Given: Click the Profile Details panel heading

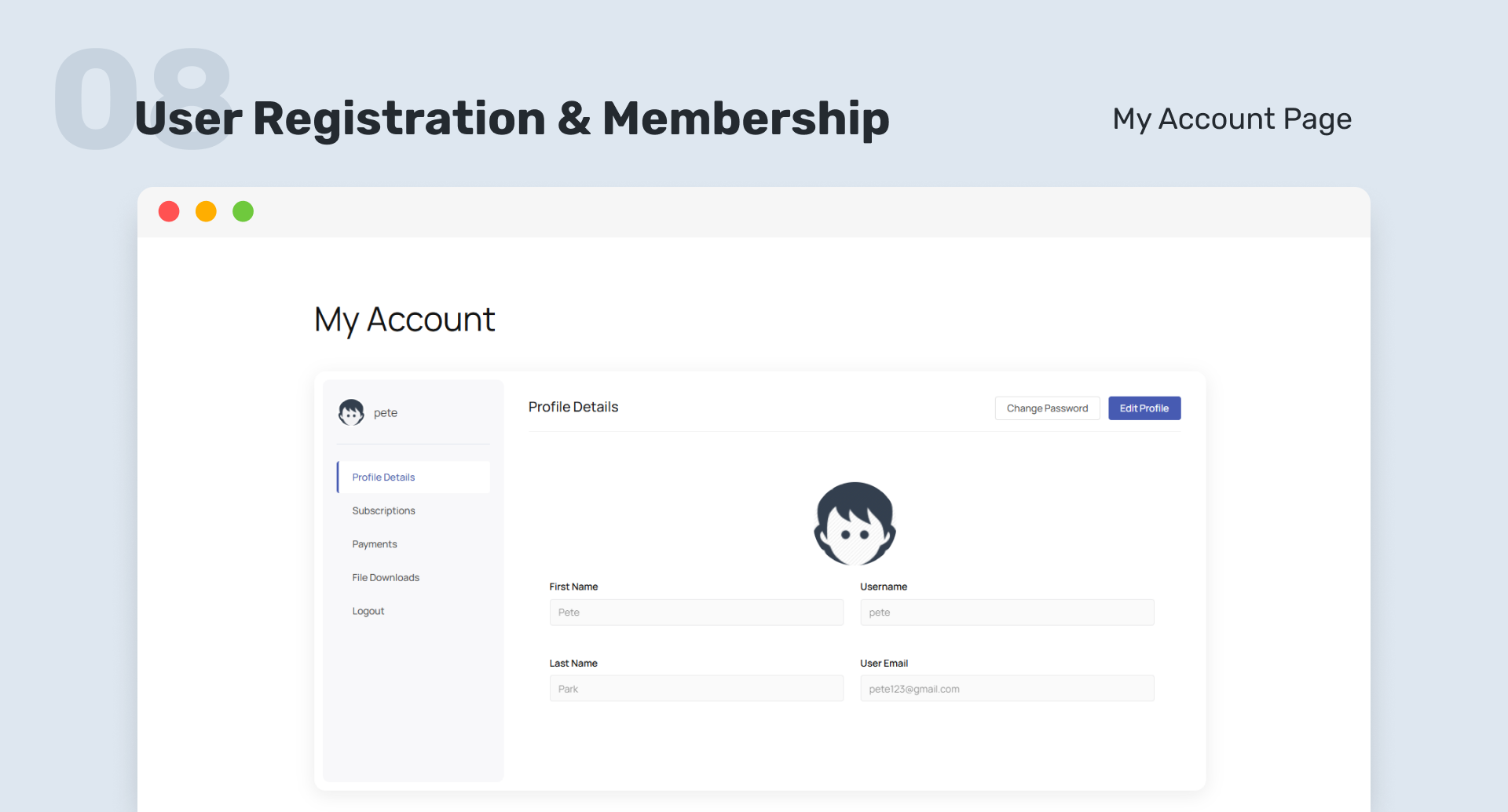Looking at the screenshot, I should (x=573, y=407).
